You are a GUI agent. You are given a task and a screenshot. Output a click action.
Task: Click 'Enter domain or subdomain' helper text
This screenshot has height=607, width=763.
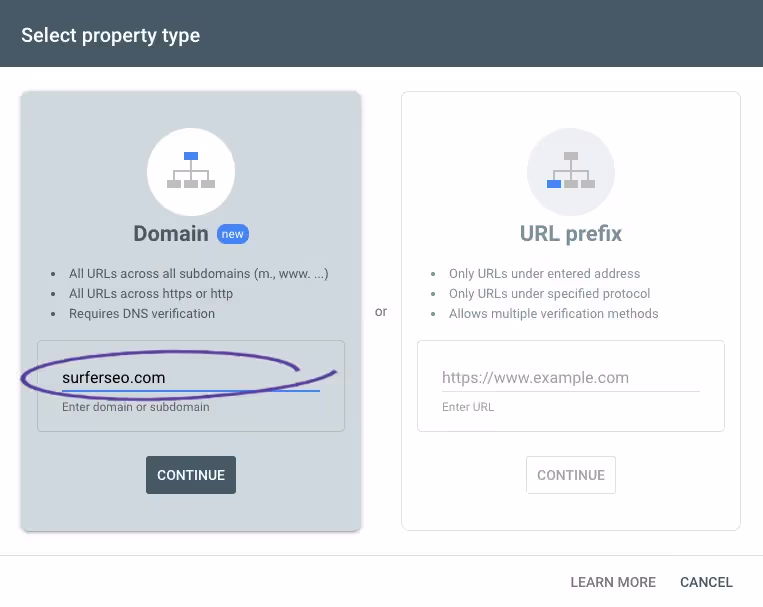coord(136,407)
